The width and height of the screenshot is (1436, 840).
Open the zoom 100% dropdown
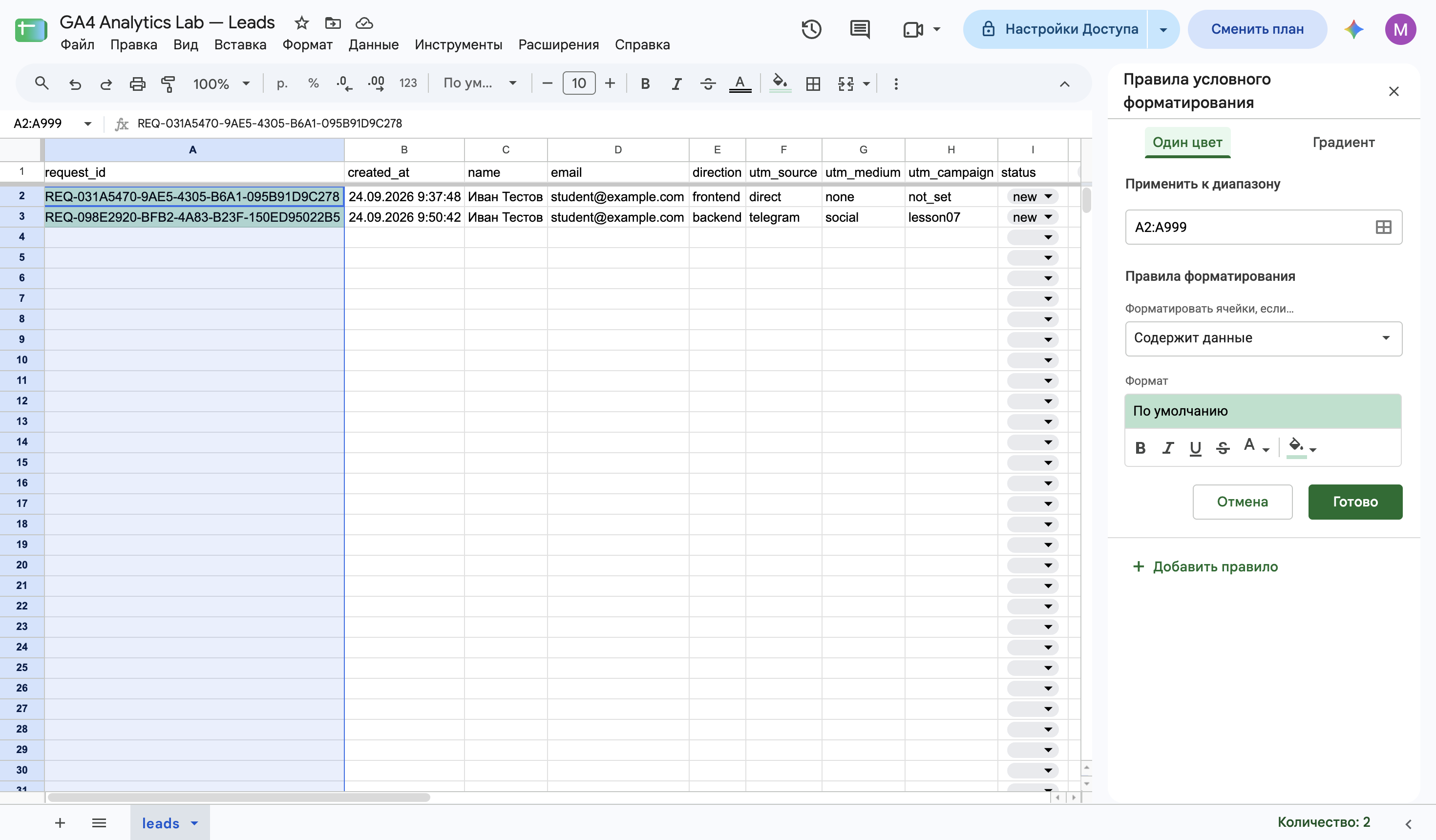click(221, 84)
